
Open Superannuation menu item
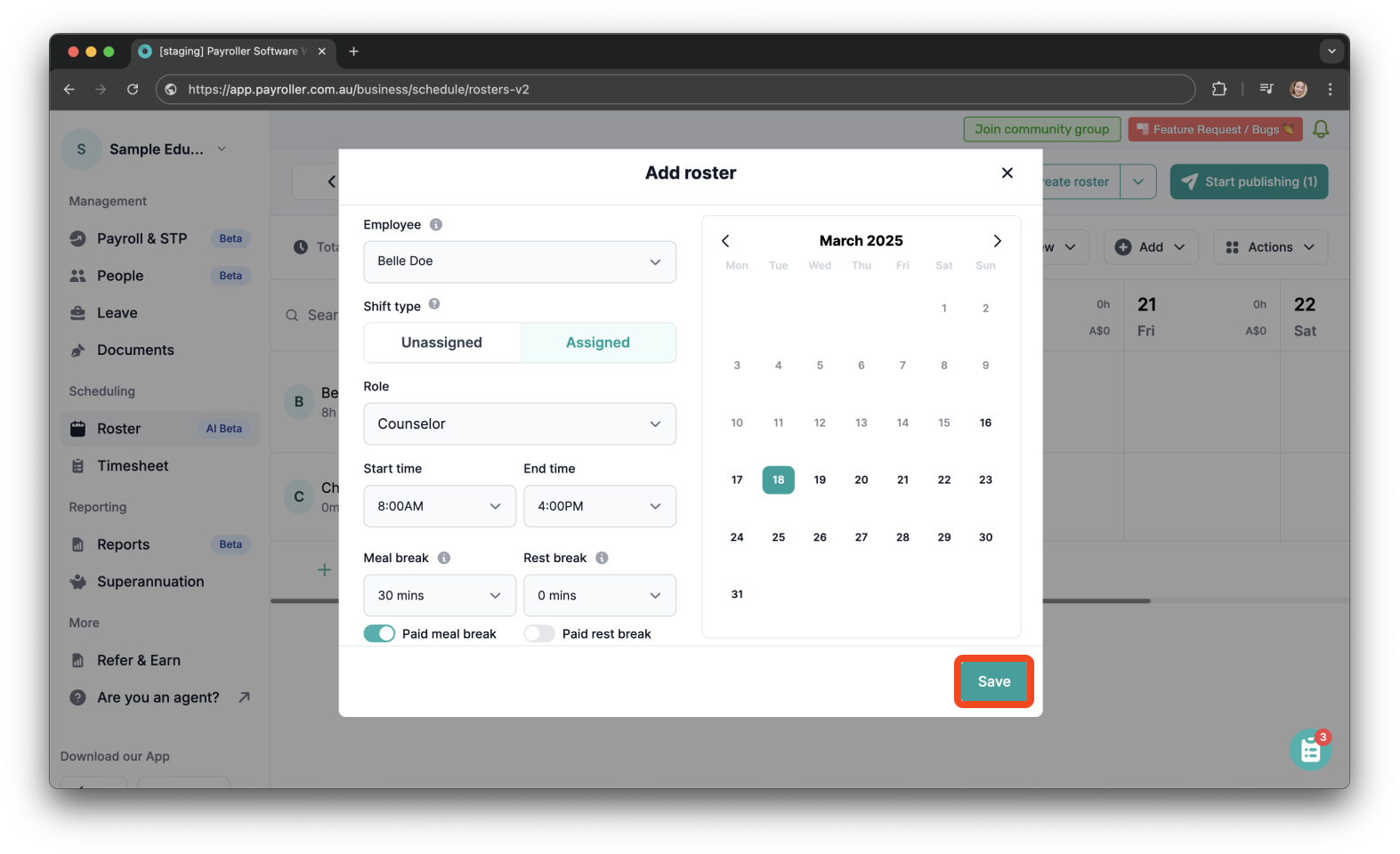pos(160,582)
